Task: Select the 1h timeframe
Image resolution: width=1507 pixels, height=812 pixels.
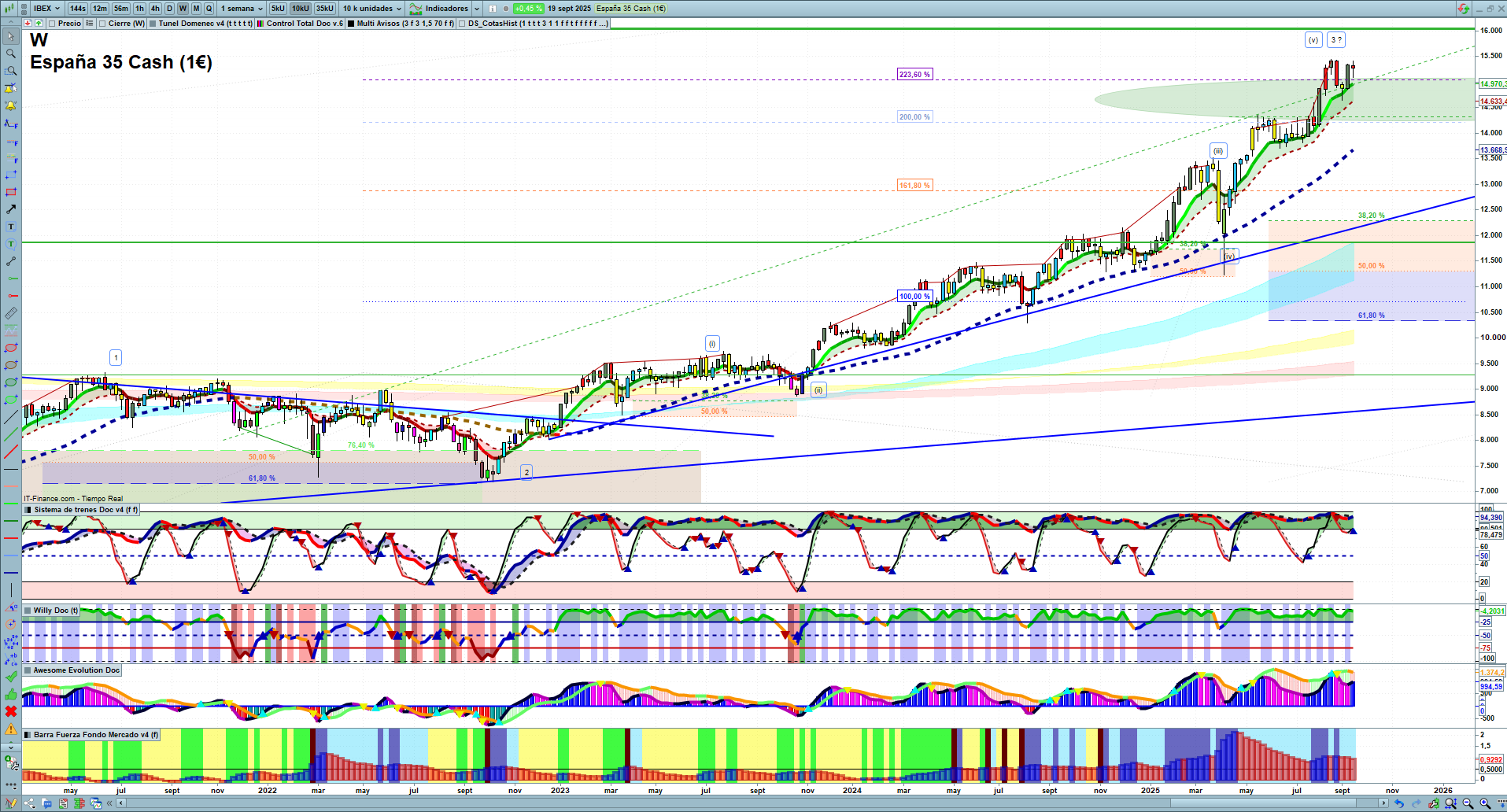Action: point(140,9)
